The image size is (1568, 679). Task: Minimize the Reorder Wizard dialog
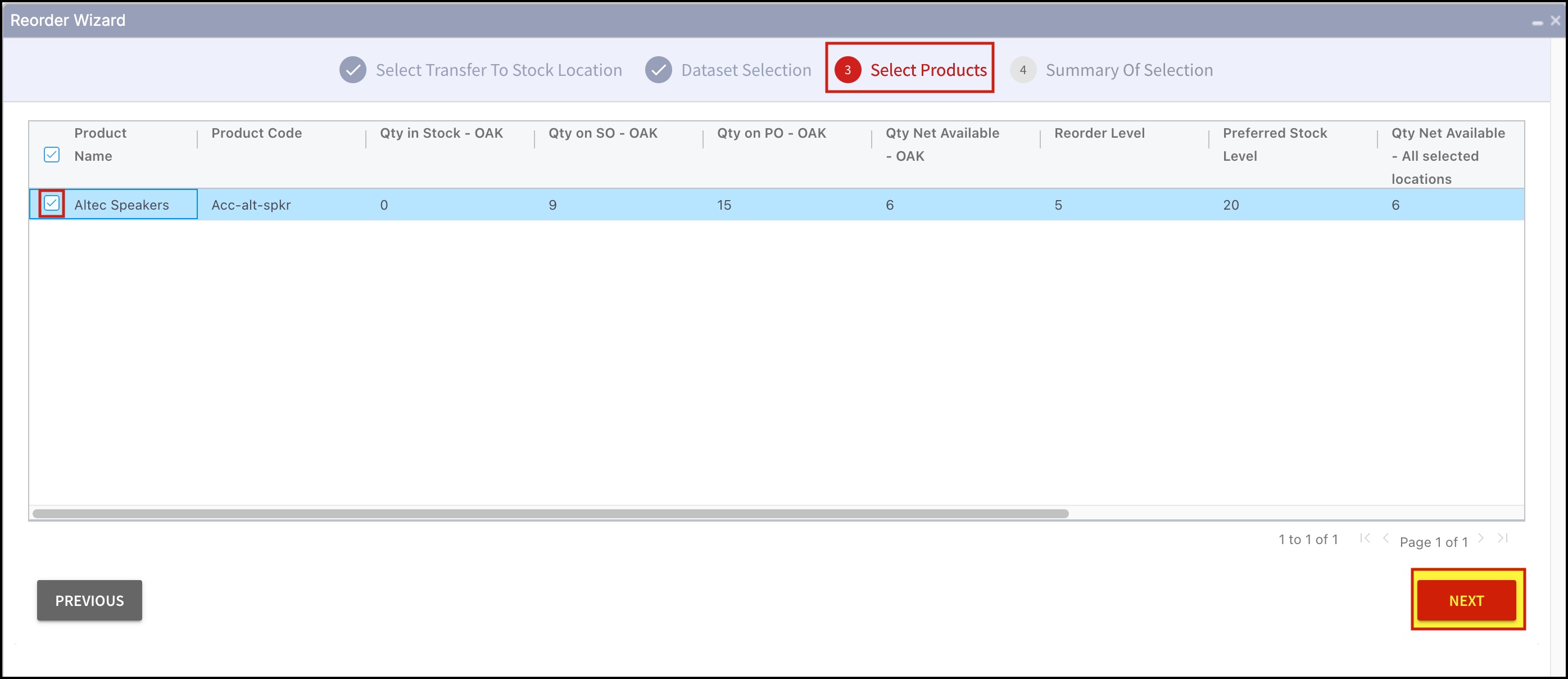pos(1537,22)
